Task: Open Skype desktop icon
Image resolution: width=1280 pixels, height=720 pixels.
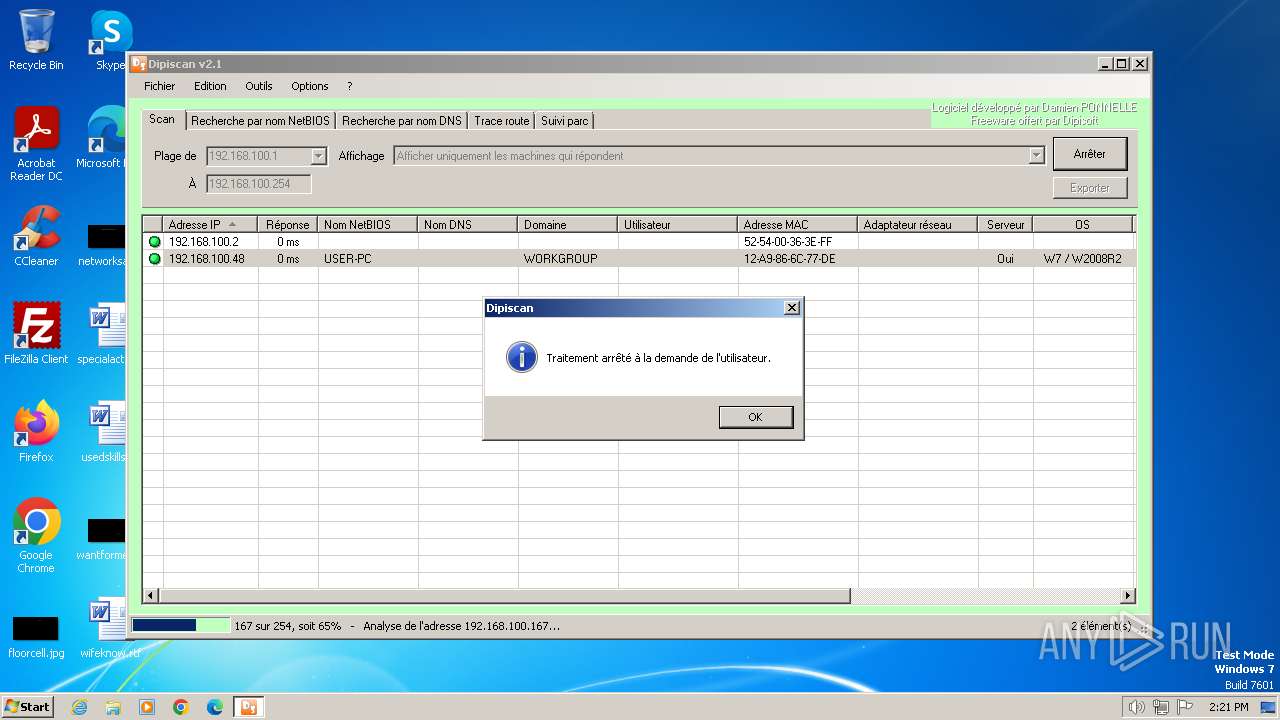Action: point(110,41)
